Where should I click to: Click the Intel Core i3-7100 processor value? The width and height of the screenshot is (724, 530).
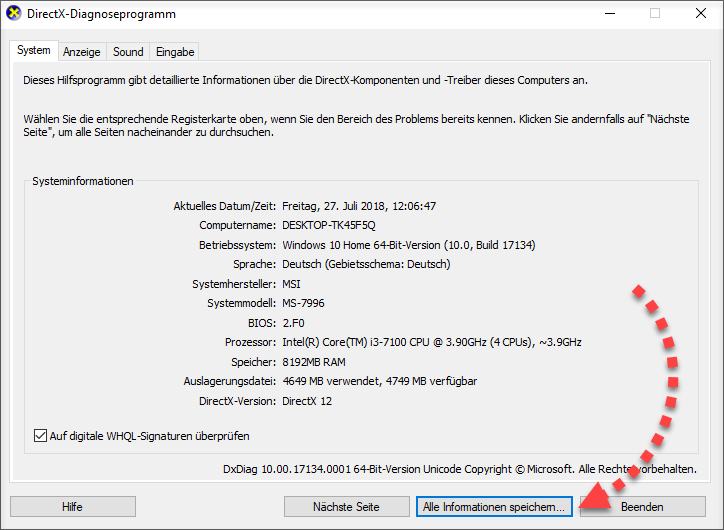pos(432,342)
